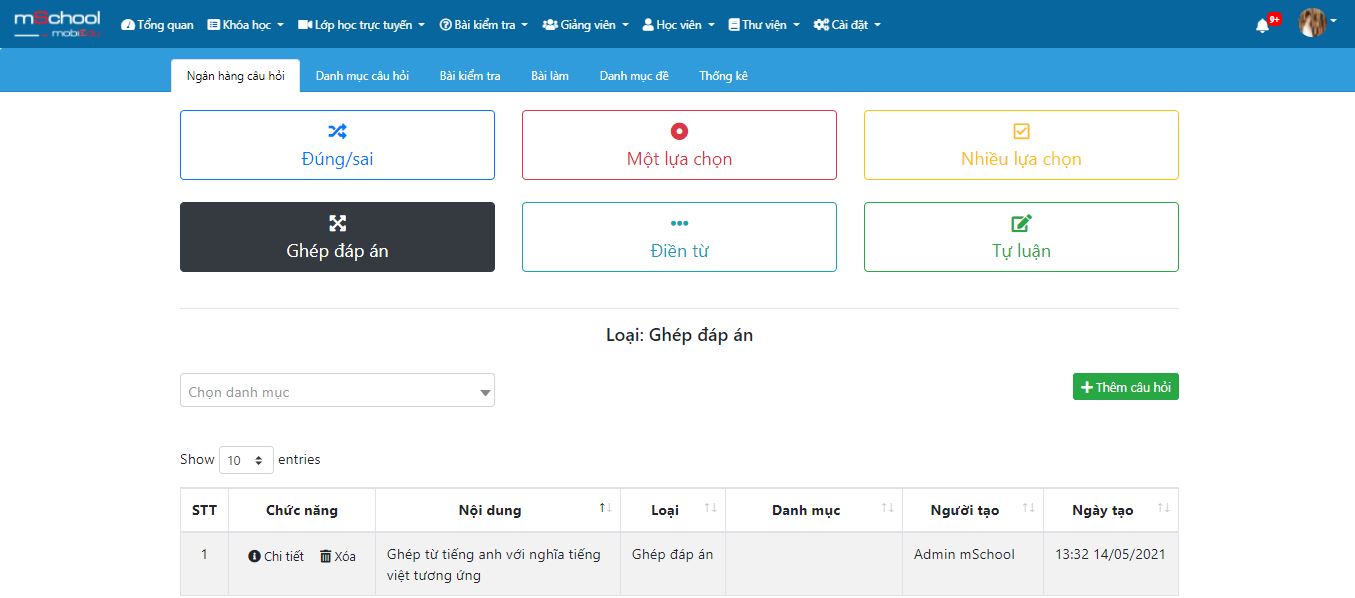1355x598 pixels.
Task: Change the Show entries count selector
Action: click(x=246, y=460)
